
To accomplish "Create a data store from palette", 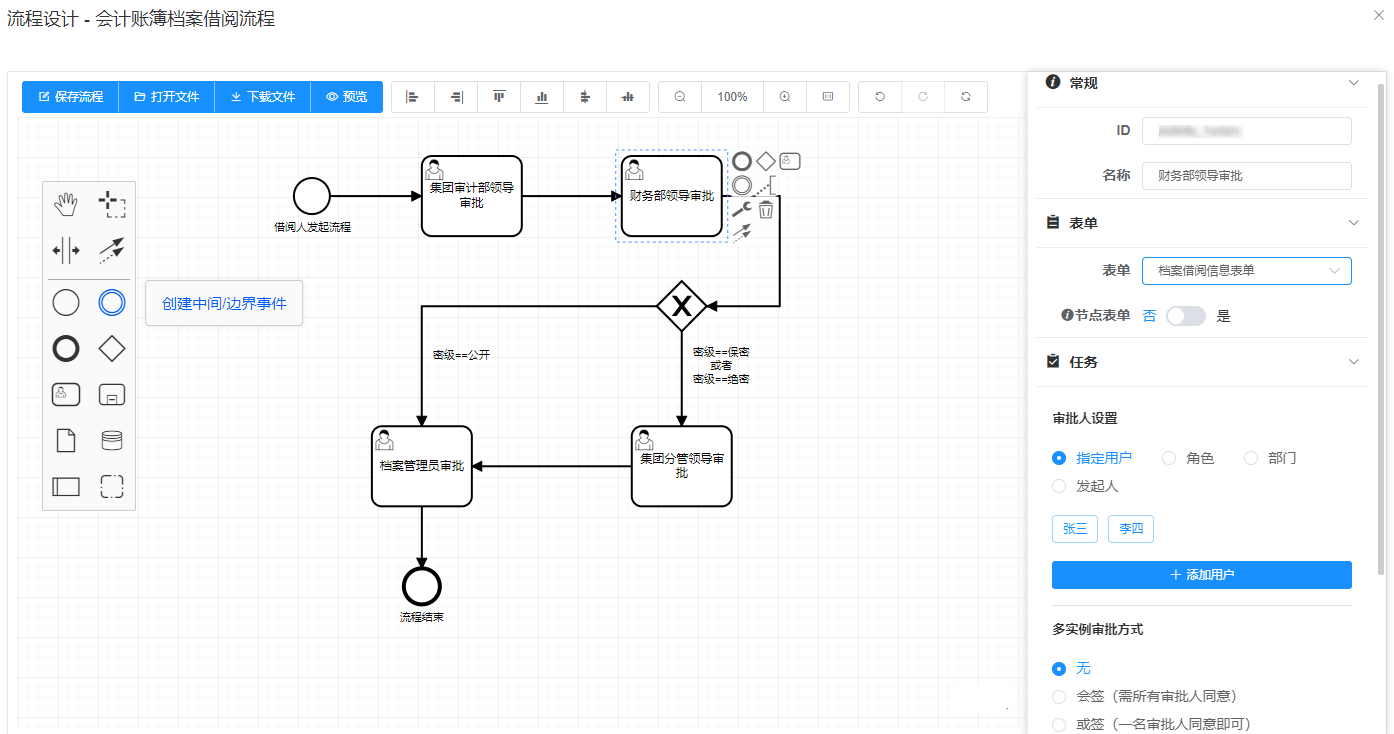I will 112,440.
